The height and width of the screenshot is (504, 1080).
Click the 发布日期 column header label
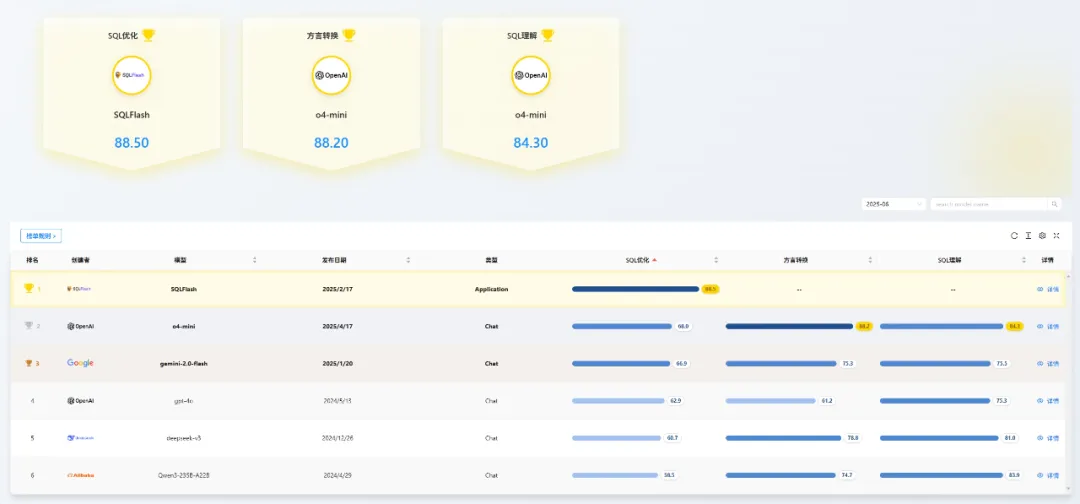334,260
